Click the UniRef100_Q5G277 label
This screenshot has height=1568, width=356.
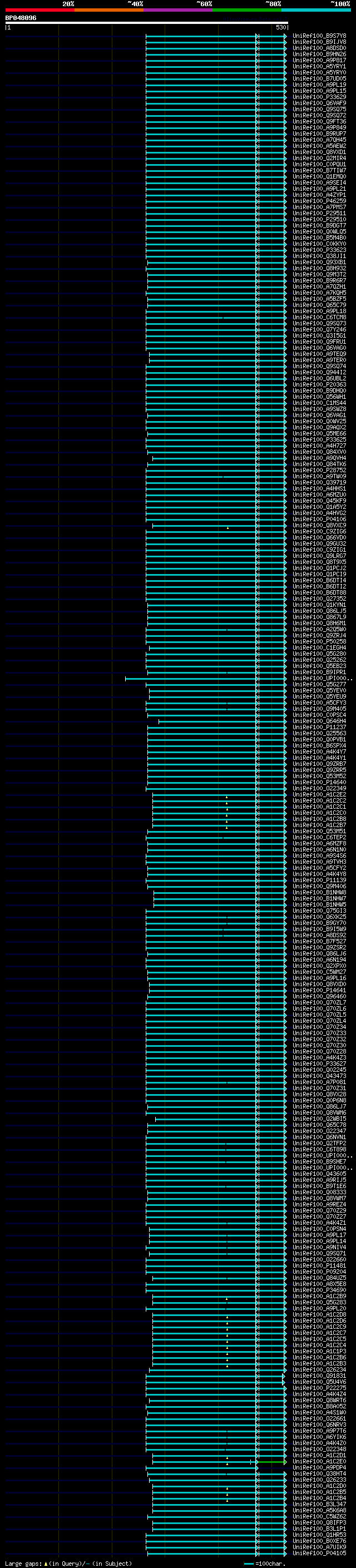tap(319, 684)
